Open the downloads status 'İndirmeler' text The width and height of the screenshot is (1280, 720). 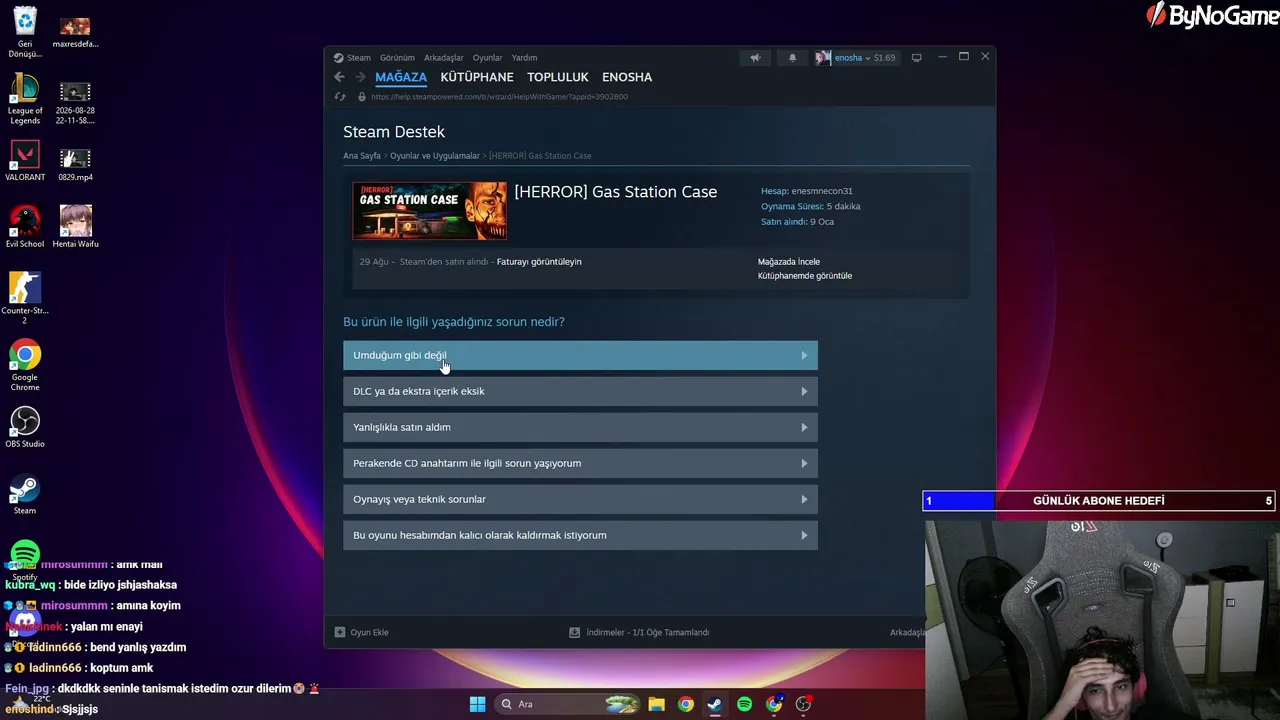(x=647, y=632)
